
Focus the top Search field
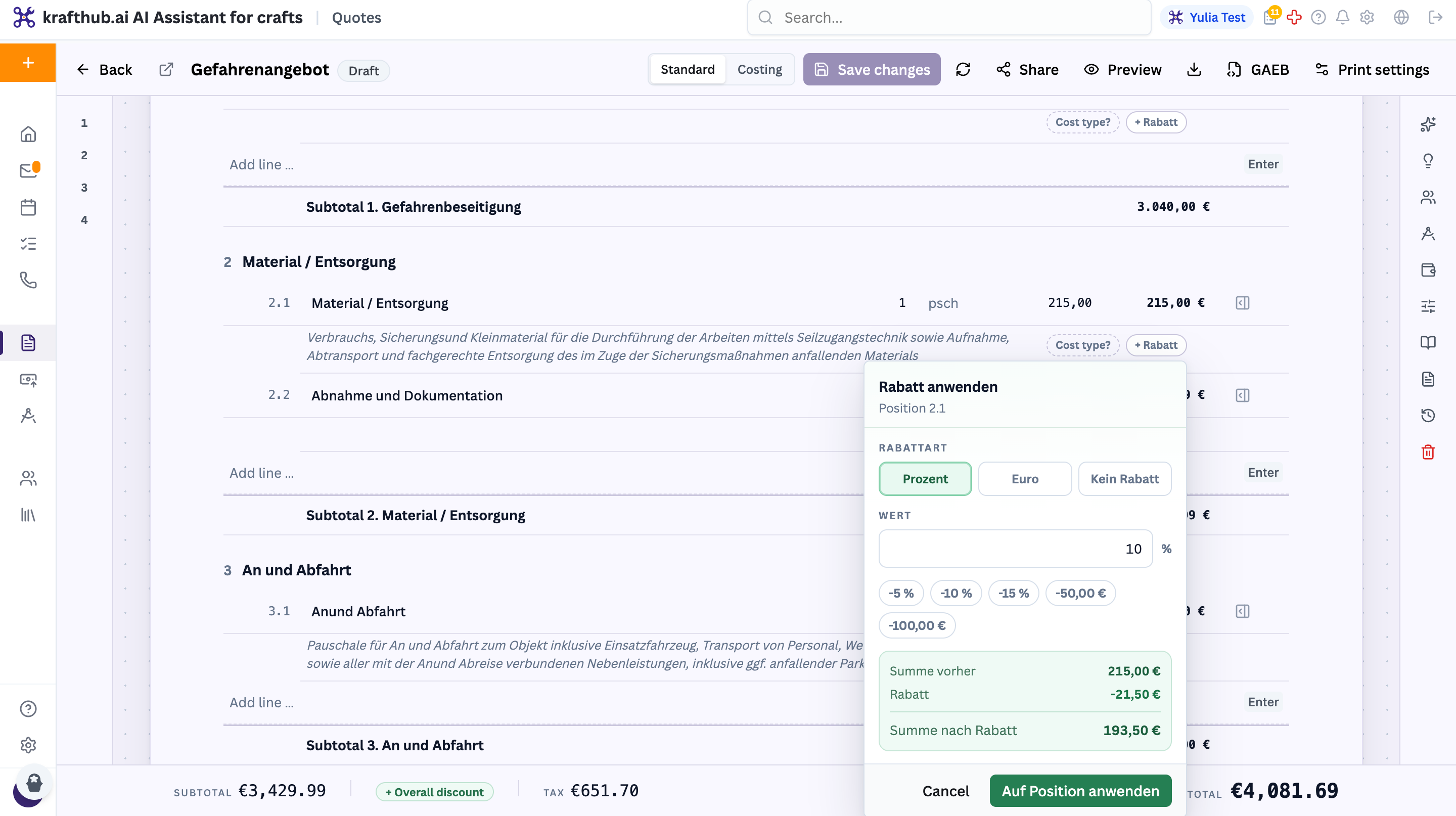(x=948, y=18)
